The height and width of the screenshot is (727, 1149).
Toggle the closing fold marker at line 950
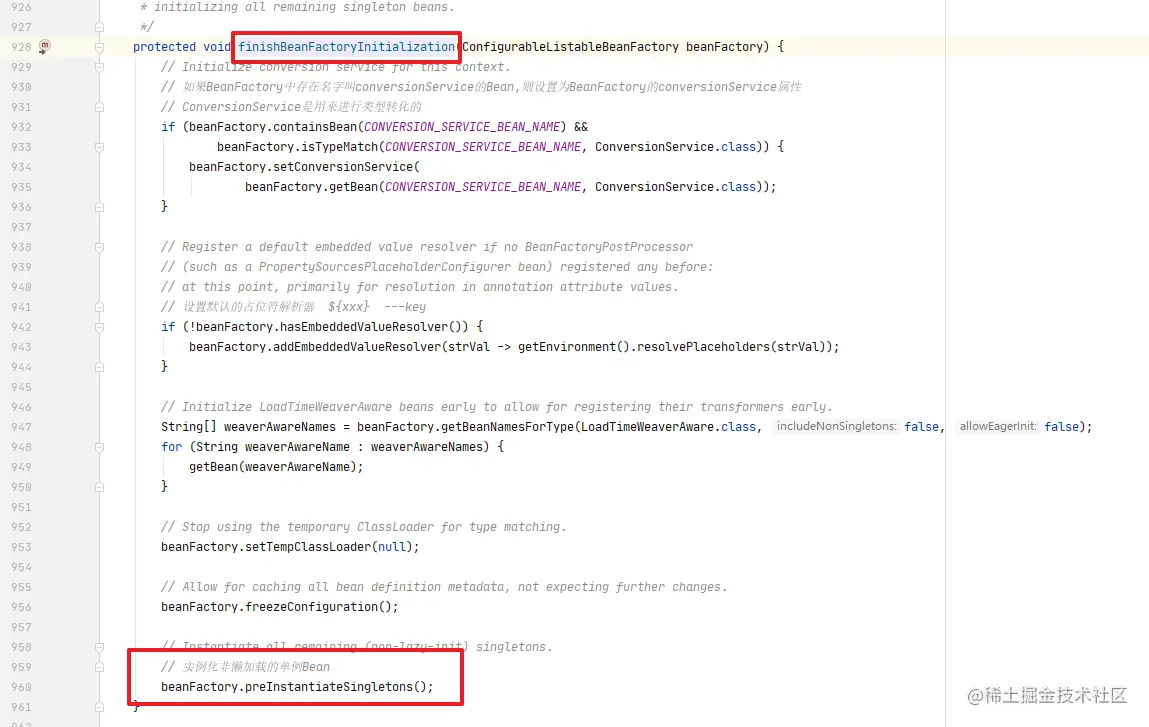[99, 487]
